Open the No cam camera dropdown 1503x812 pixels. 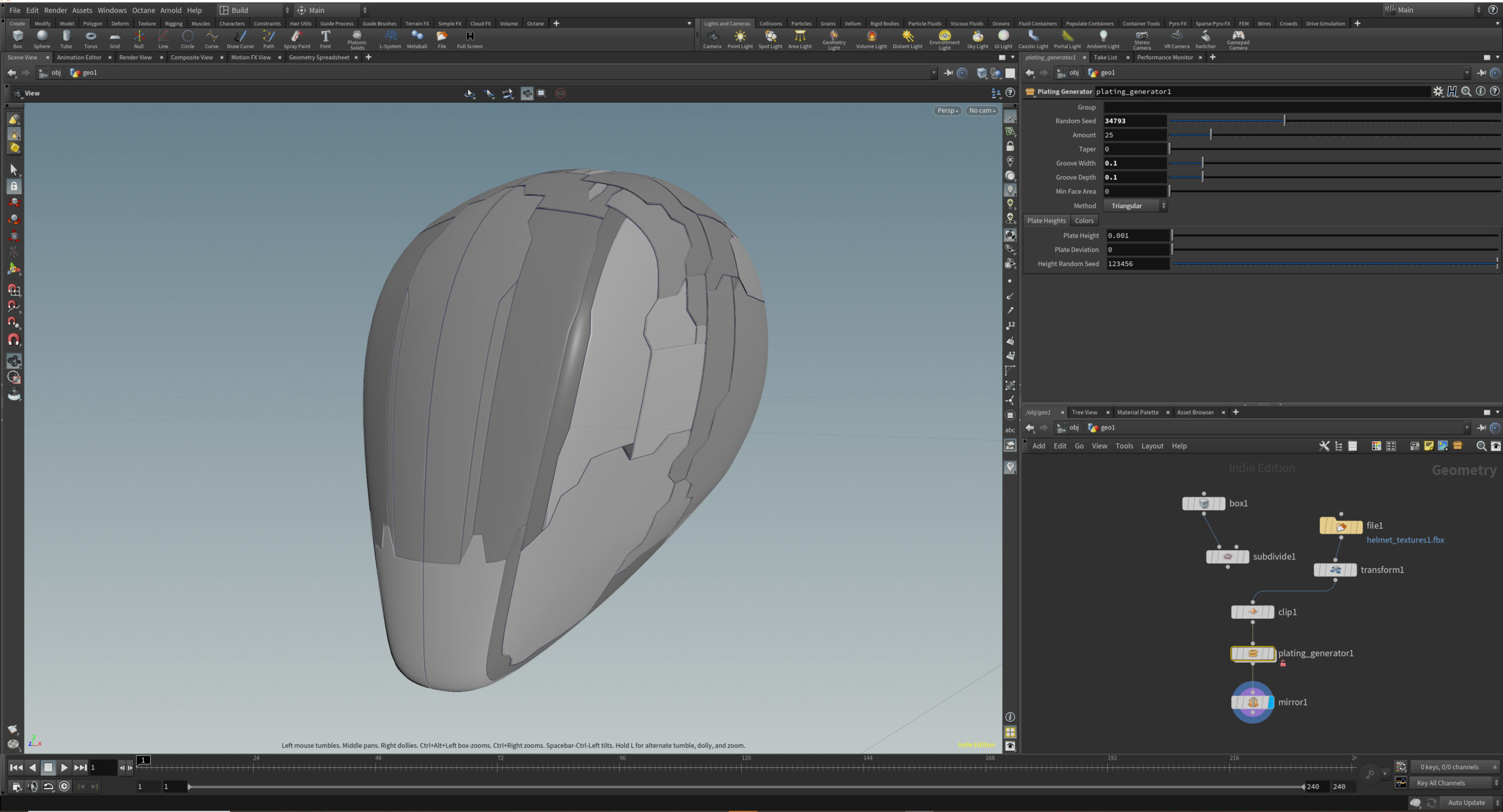(x=982, y=110)
